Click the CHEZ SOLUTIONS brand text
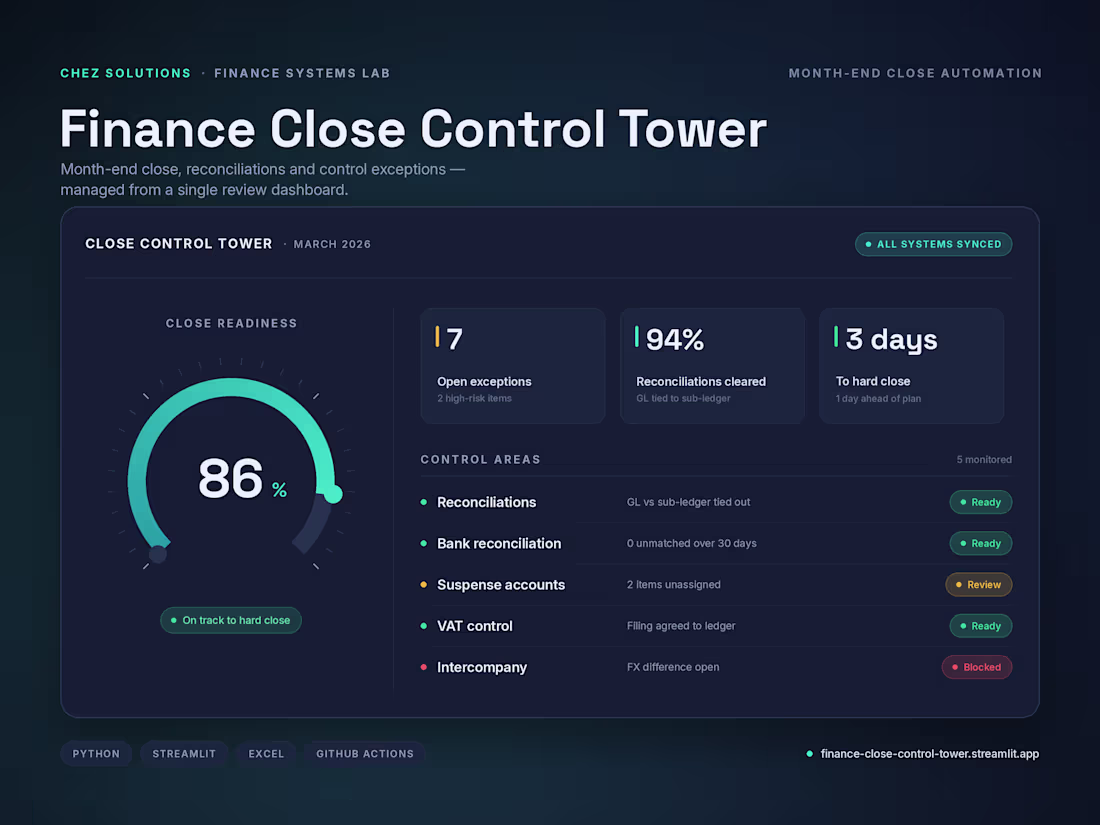This screenshot has height=825, width=1100. (126, 74)
